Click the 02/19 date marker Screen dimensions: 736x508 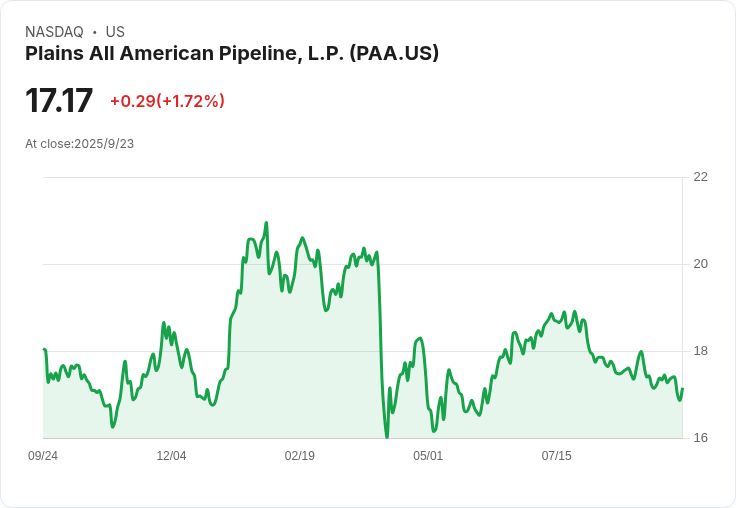pos(300,456)
